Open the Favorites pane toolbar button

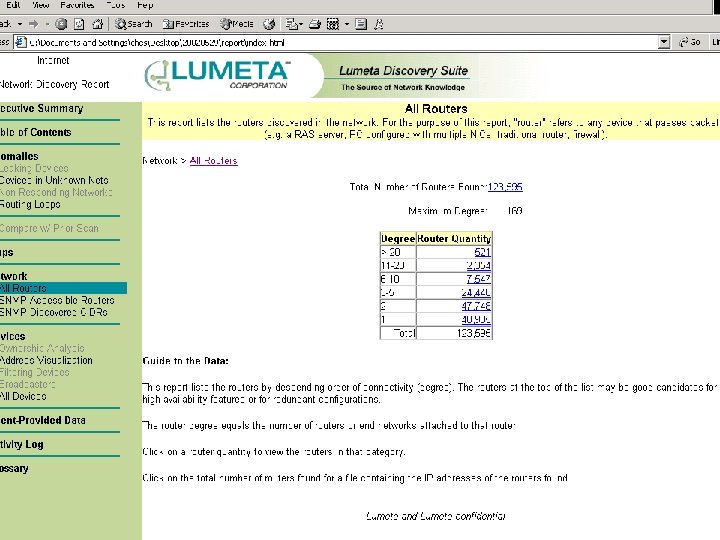186,24
